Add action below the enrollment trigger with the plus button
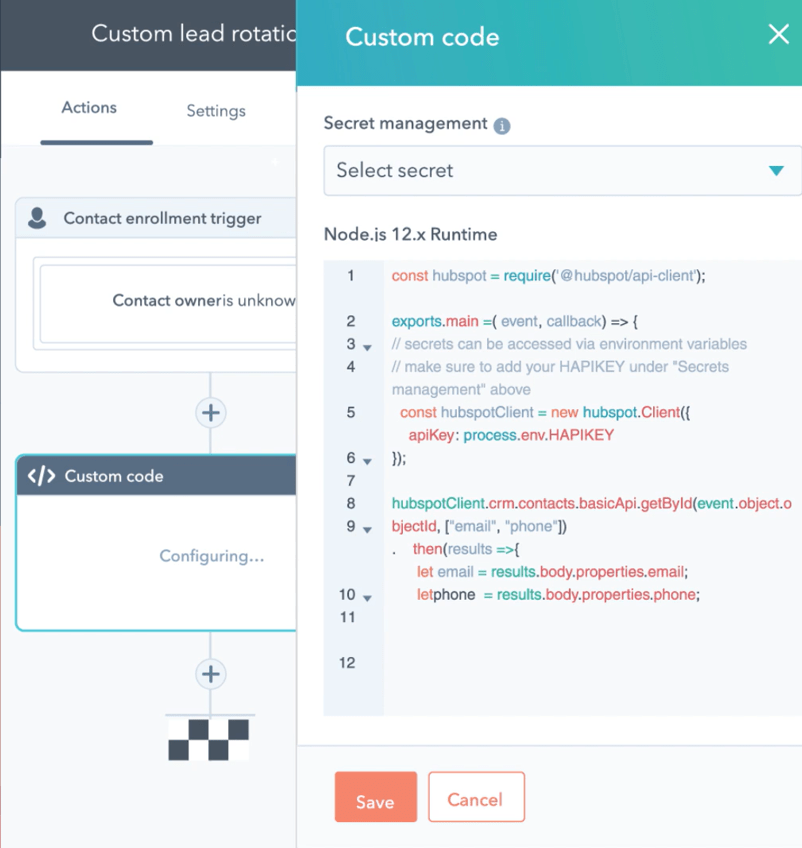The width and height of the screenshot is (802, 848). point(210,413)
